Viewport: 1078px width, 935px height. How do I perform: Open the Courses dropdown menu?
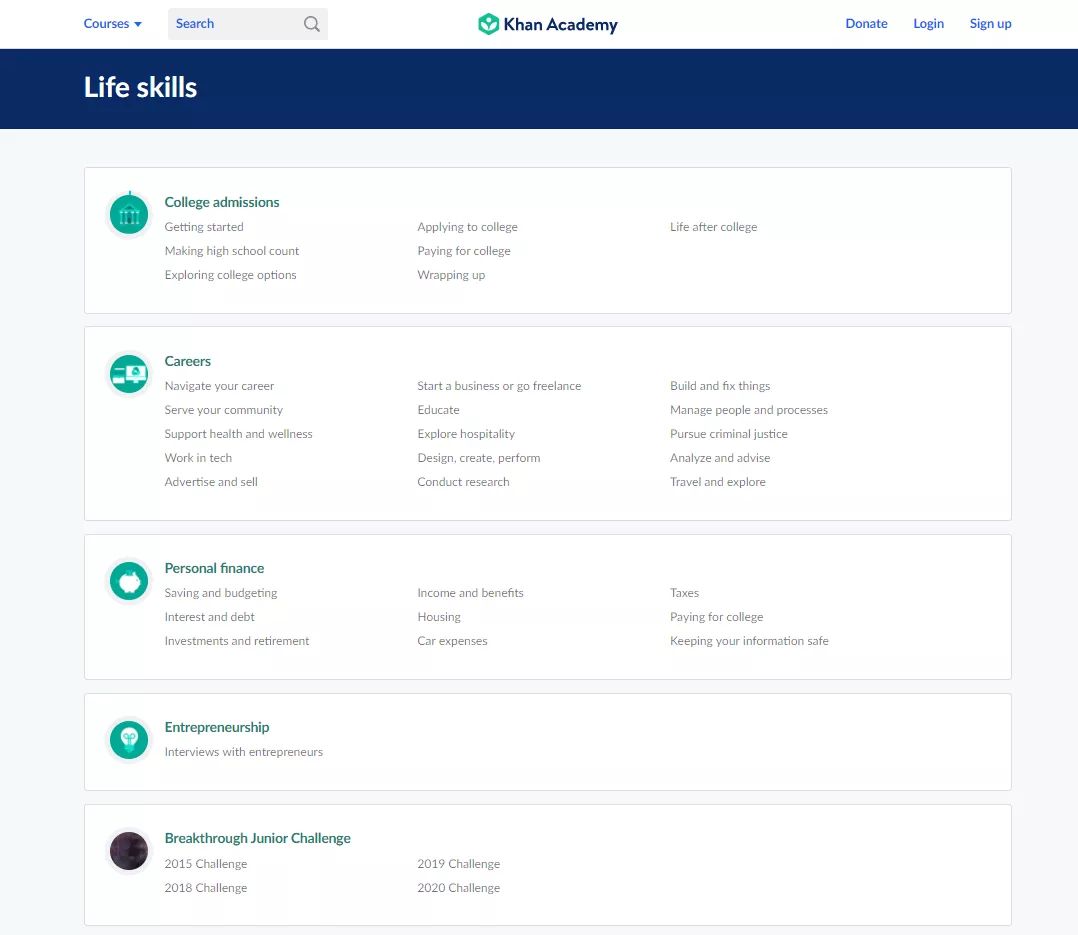pos(113,23)
